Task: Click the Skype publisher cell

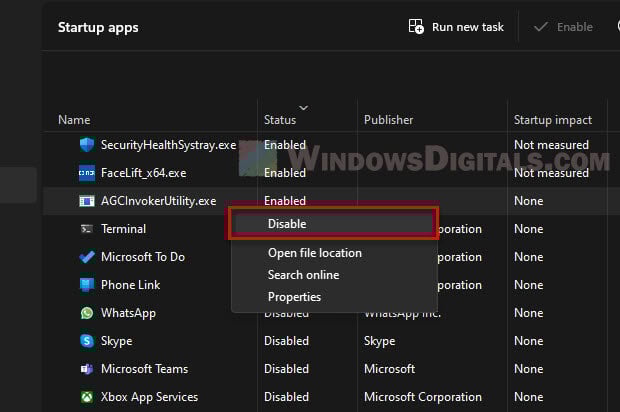Action: coord(380,341)
